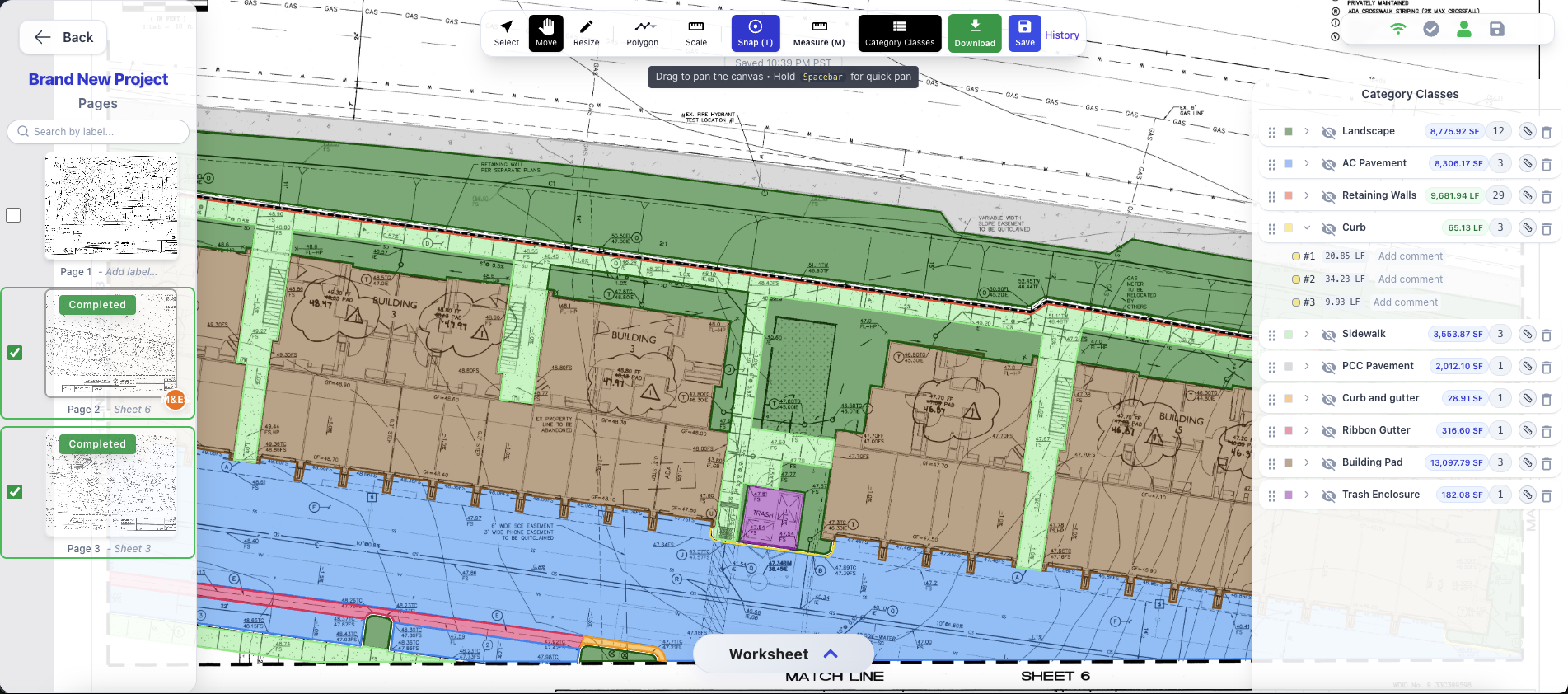Viewport: 1568px width, 694px height.
Task: Uncheck the Page 2 checkbox
Action: [x=15, y=353]
